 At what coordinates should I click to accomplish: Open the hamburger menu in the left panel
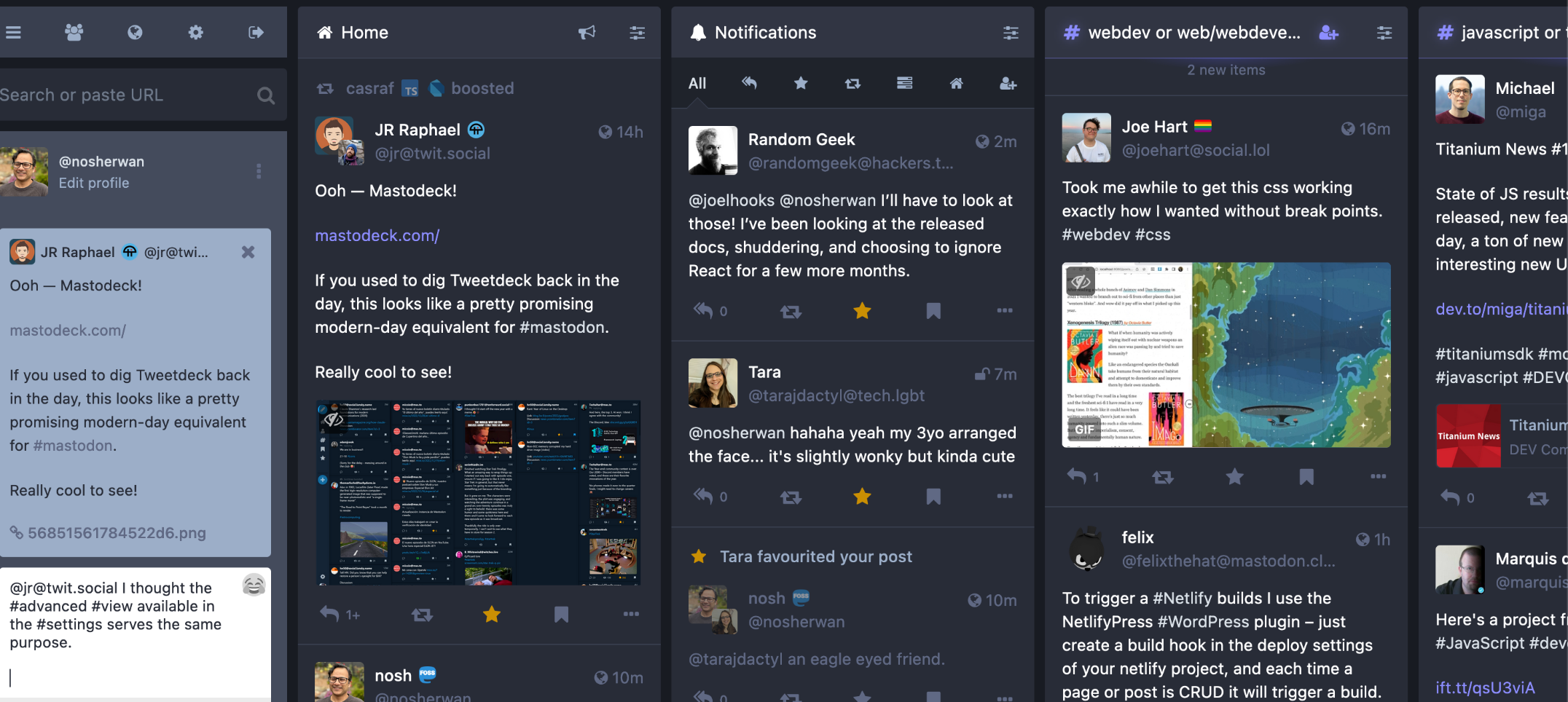click(13, 32)
